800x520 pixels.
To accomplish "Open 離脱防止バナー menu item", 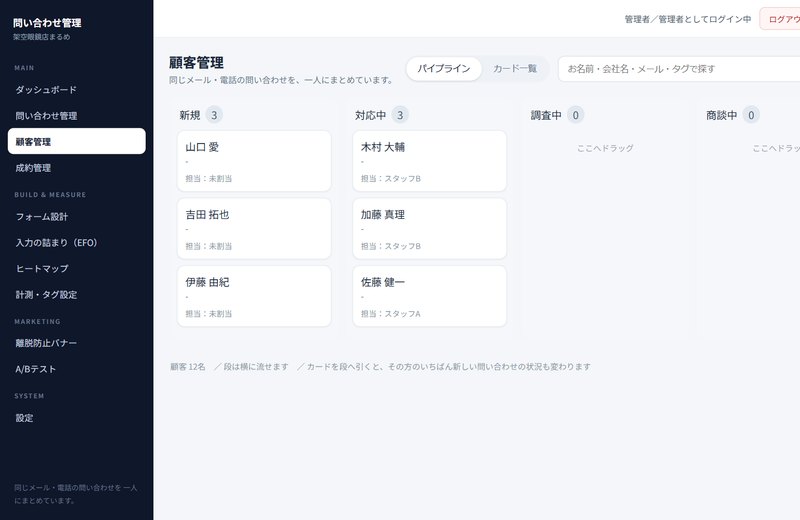I will pyautogui.click(x=77, y=343).
